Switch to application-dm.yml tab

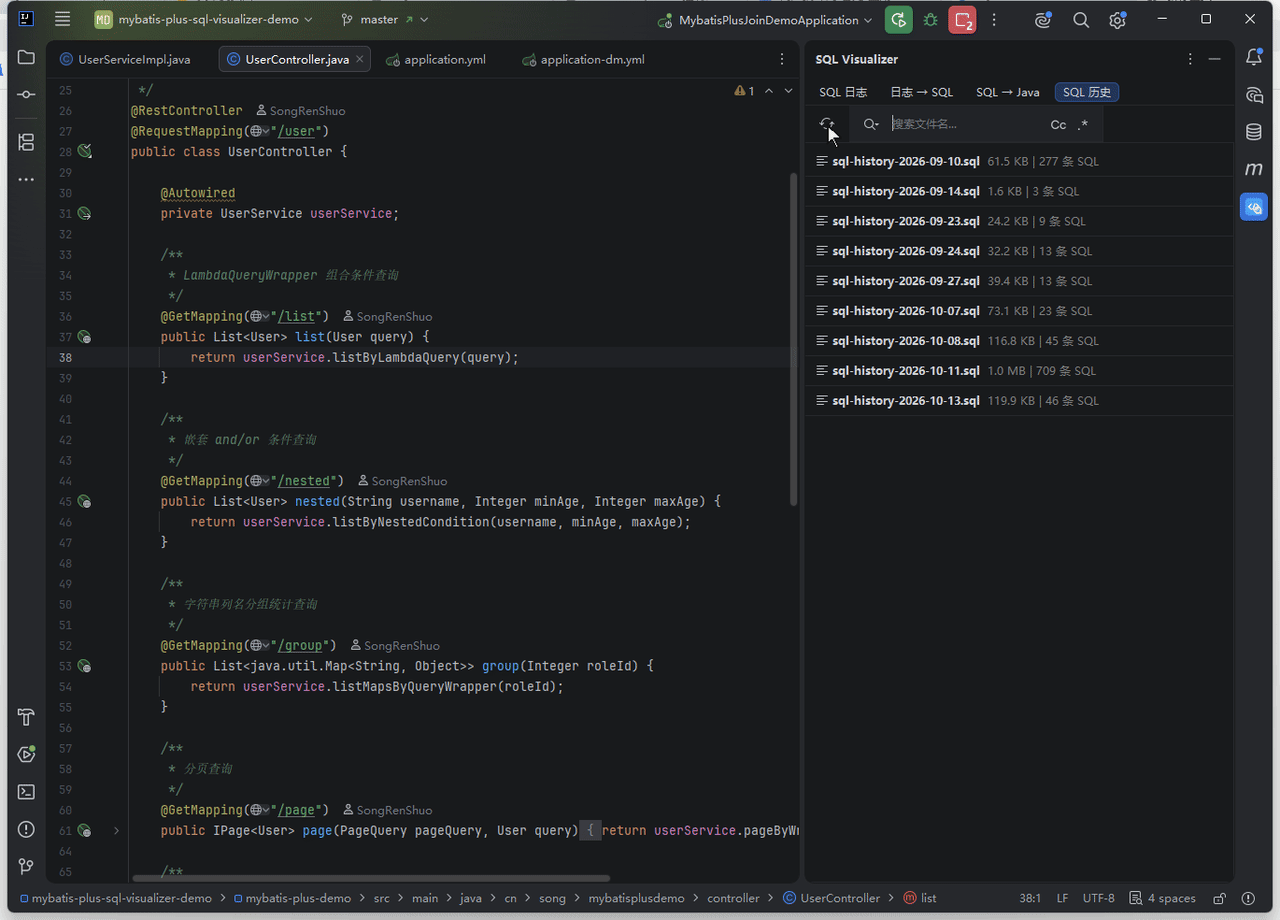pos(583,60)
